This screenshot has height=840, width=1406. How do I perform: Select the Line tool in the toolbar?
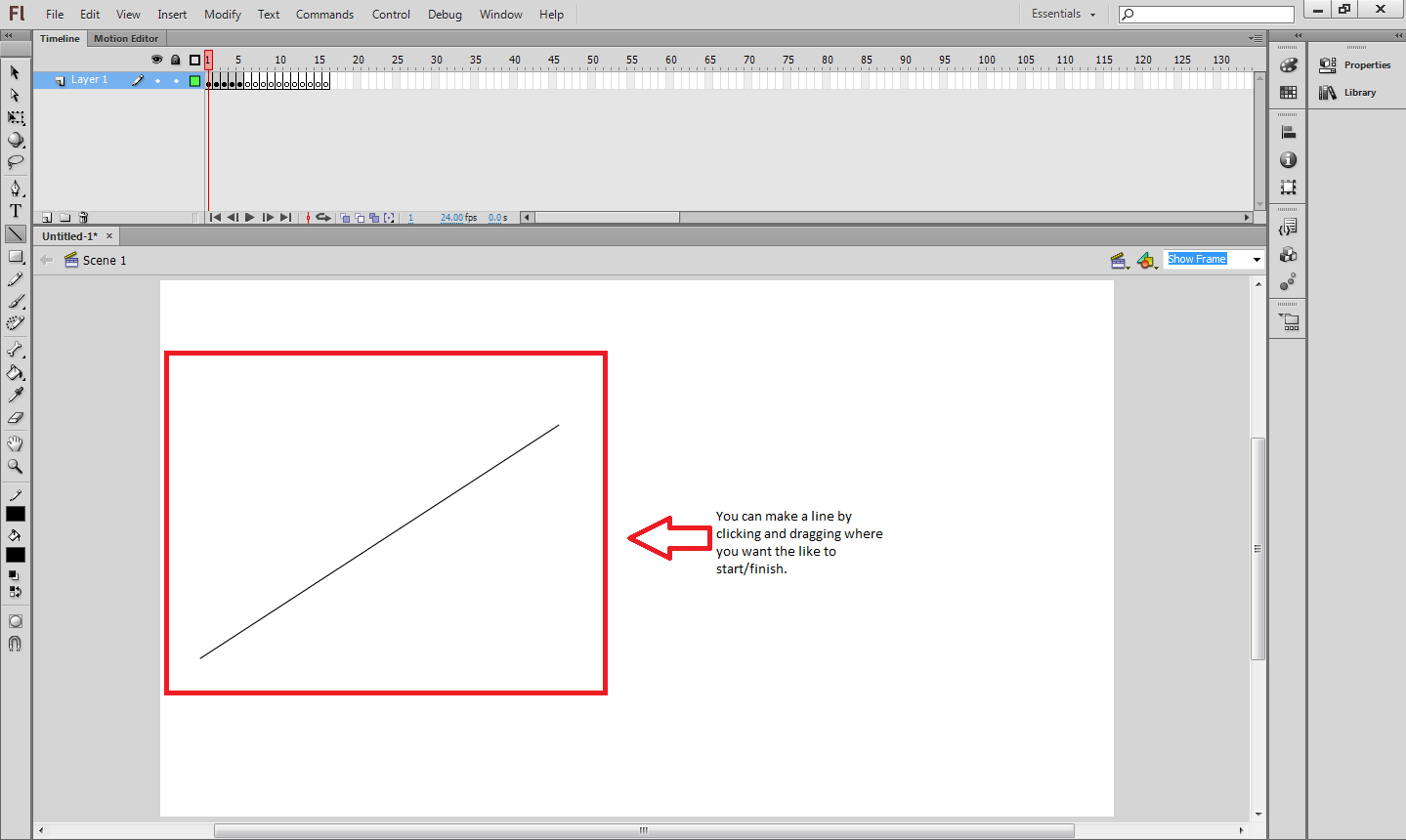click(15, 233)
